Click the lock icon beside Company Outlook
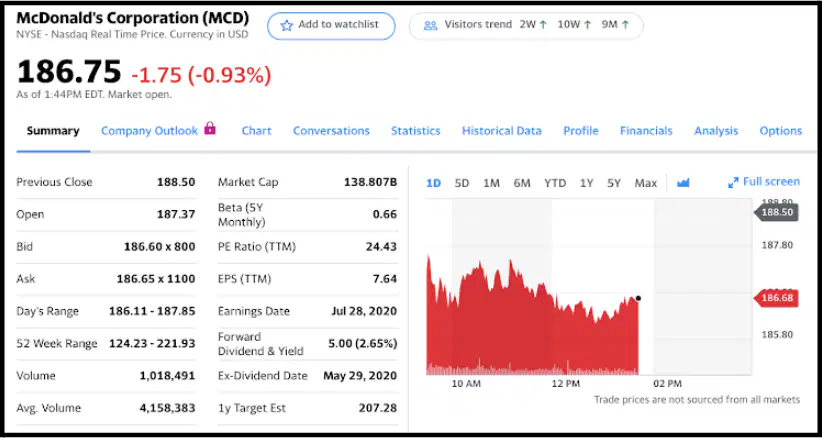Image resolution: width=822 pixels, height=438 pixels. click(210, 128)
